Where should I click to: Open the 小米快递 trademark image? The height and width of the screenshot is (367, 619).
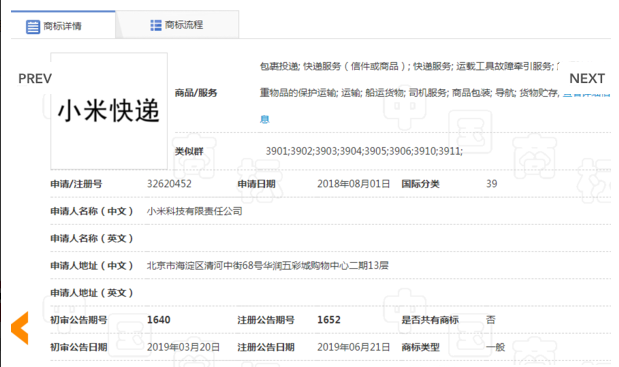point(109,111)
